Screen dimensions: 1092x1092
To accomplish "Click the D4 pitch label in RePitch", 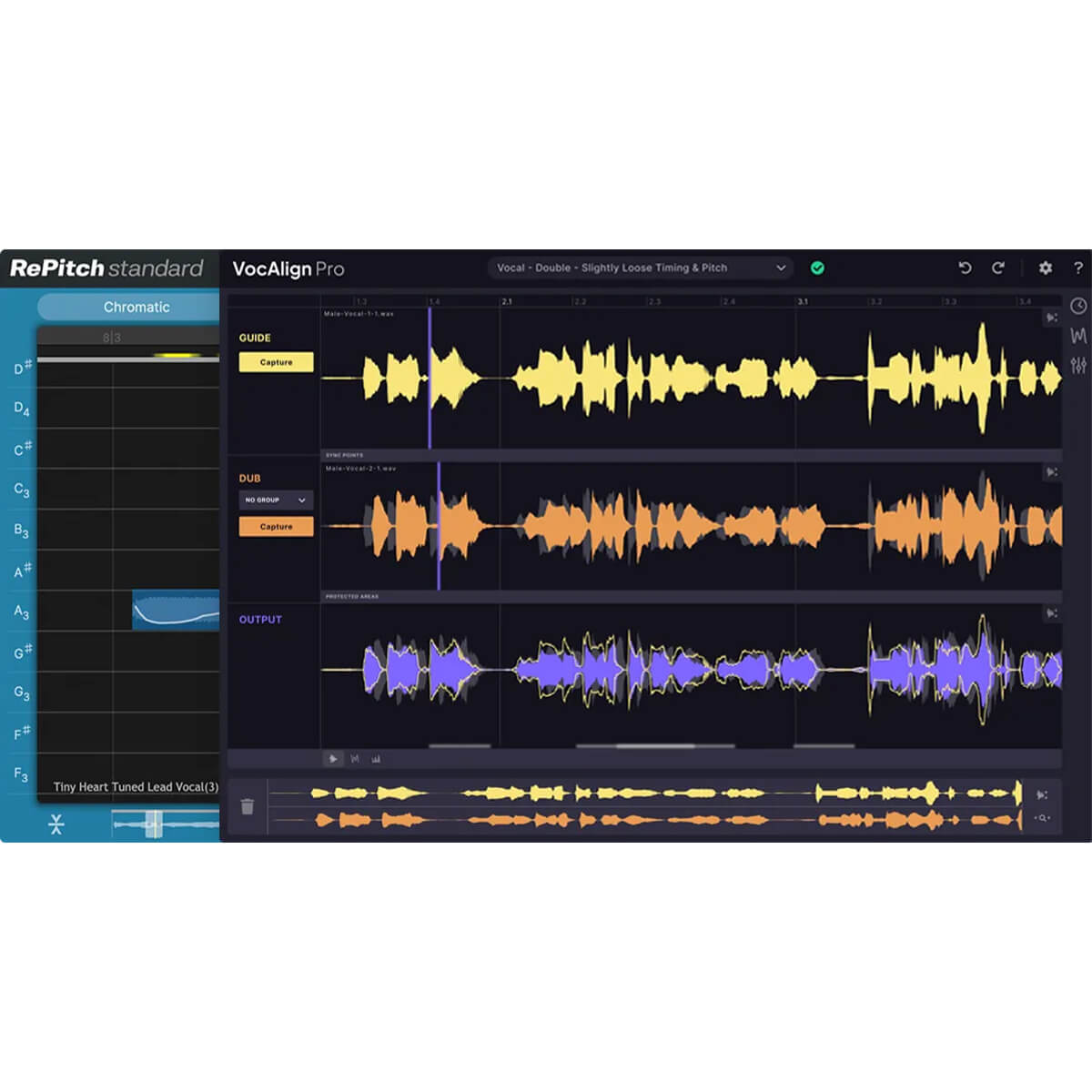I will (21, 409).
